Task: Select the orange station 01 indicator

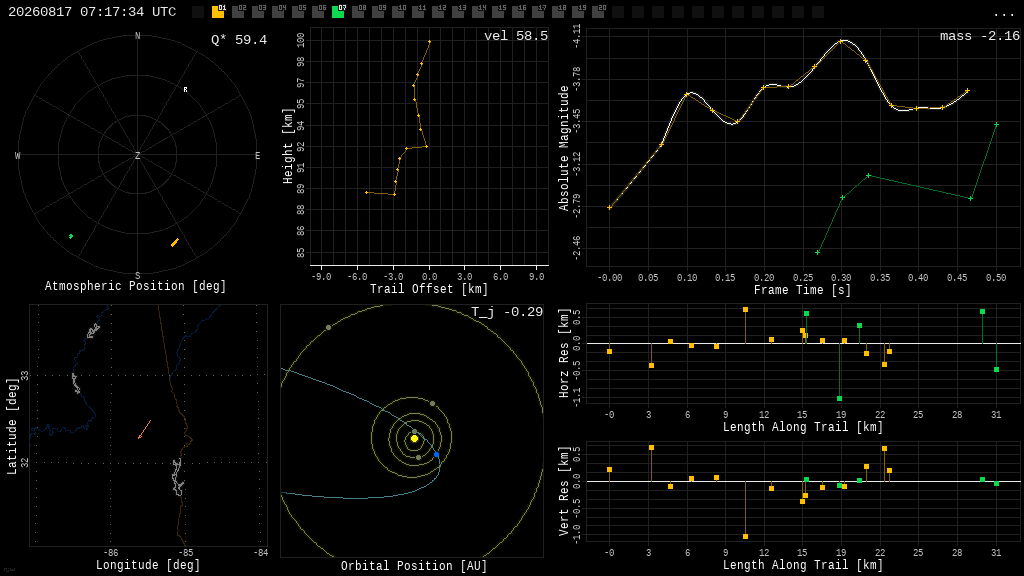Action: coord(218,12)
